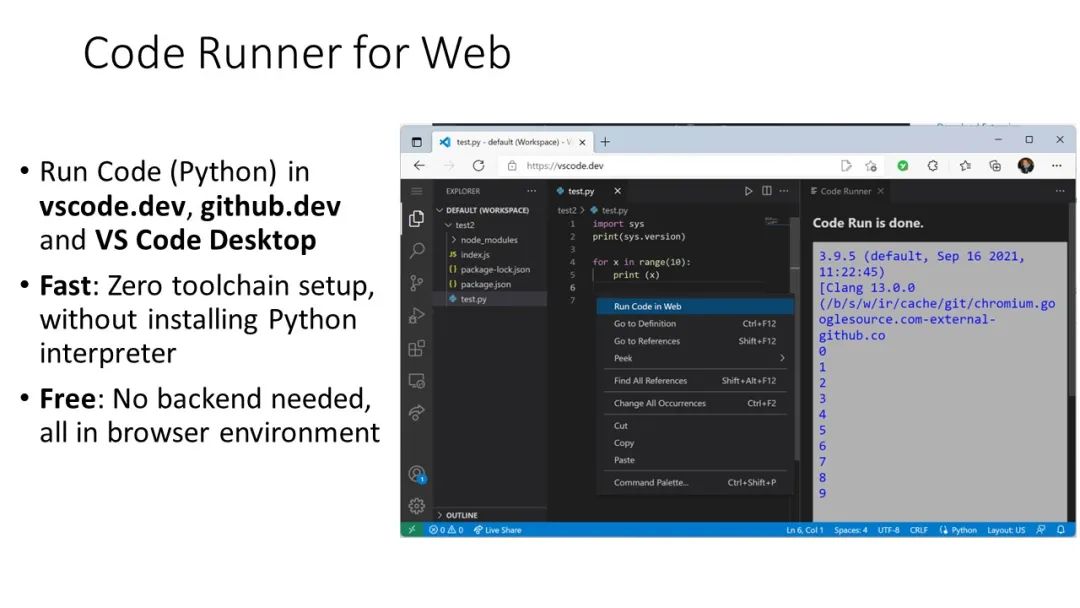Open the Peek submenu
Screen dimensions: 1080x608
[x=695, y=358]
